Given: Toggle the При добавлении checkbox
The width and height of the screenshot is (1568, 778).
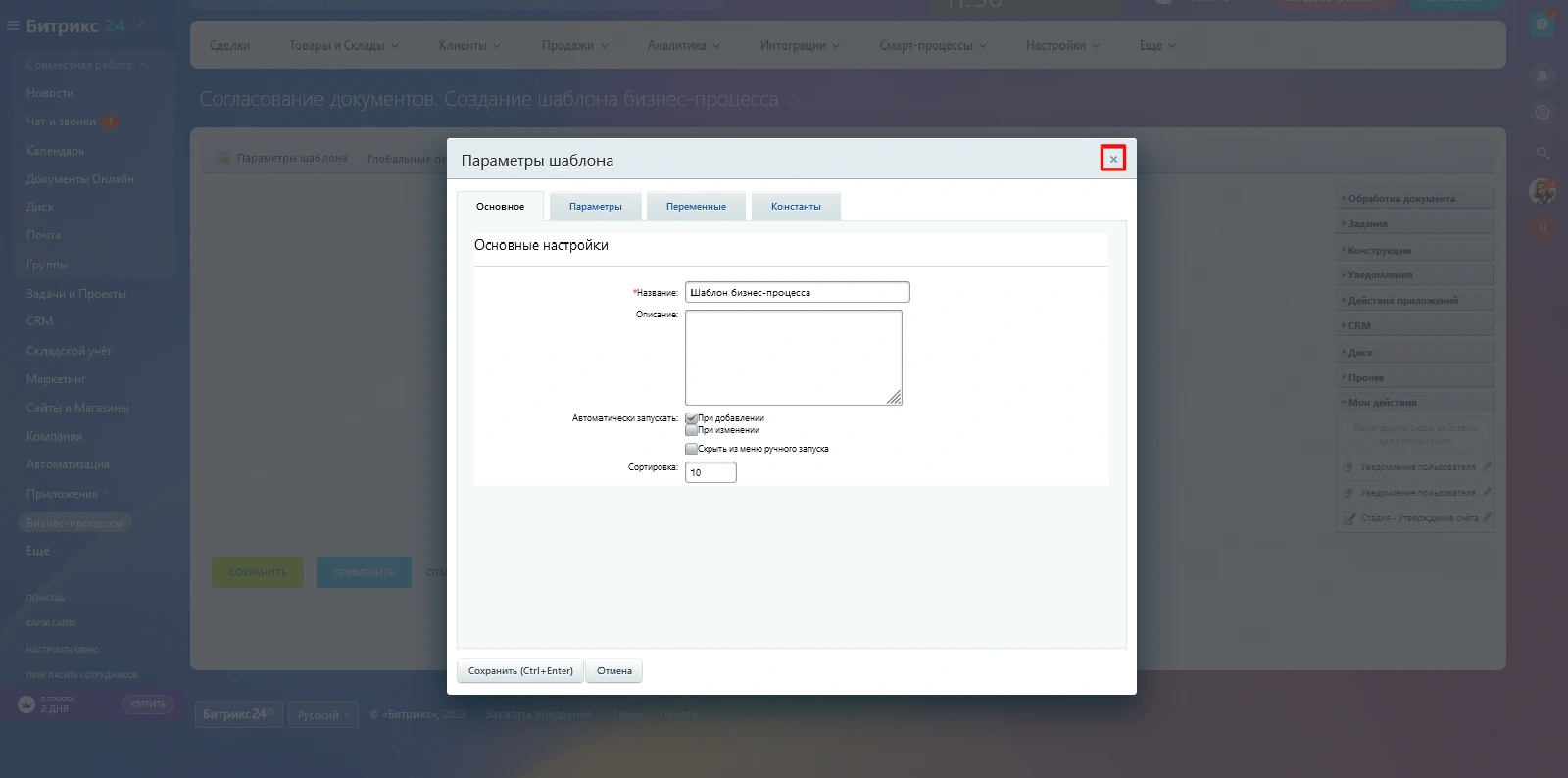Looking at the screenshot, I should tap(691, 418).
